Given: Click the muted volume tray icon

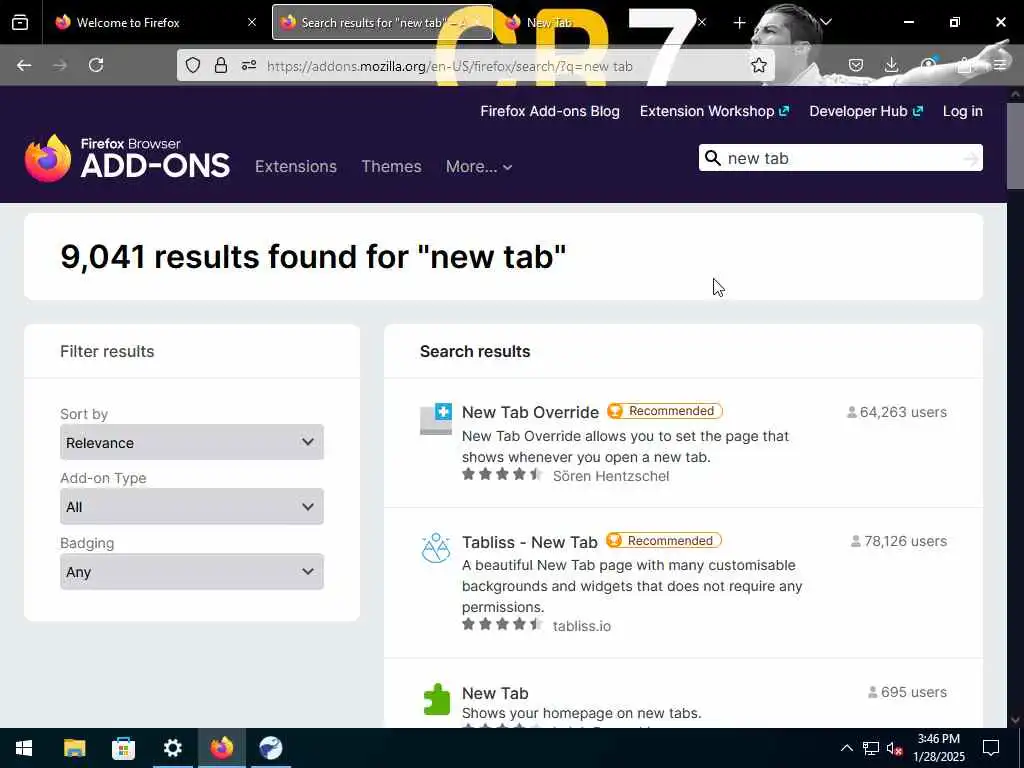Looking at the screenshot, I should (894, 748).
